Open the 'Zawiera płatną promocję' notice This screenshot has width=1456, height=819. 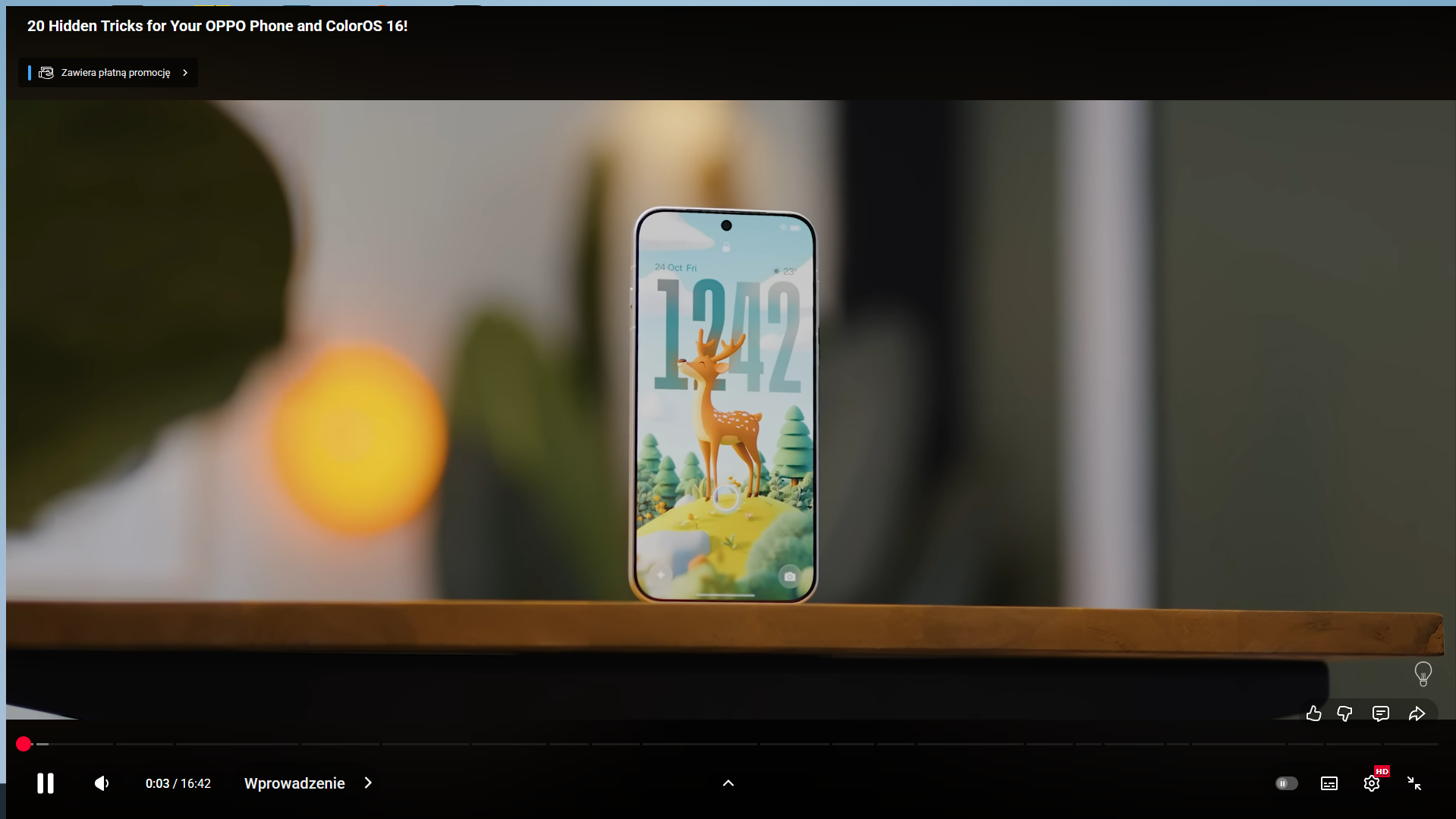point(108,73)
